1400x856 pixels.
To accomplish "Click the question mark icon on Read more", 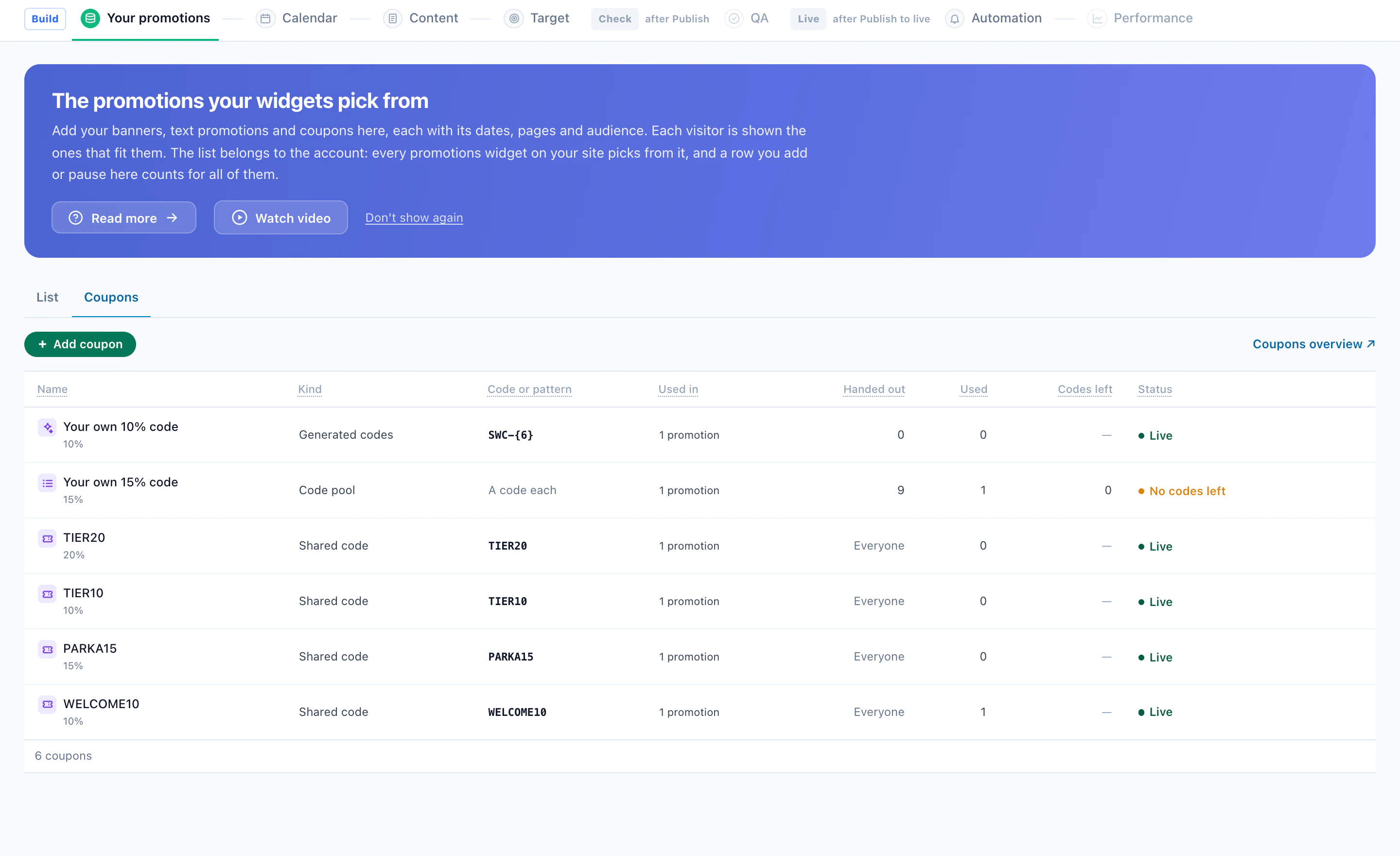I will point(75,218).
